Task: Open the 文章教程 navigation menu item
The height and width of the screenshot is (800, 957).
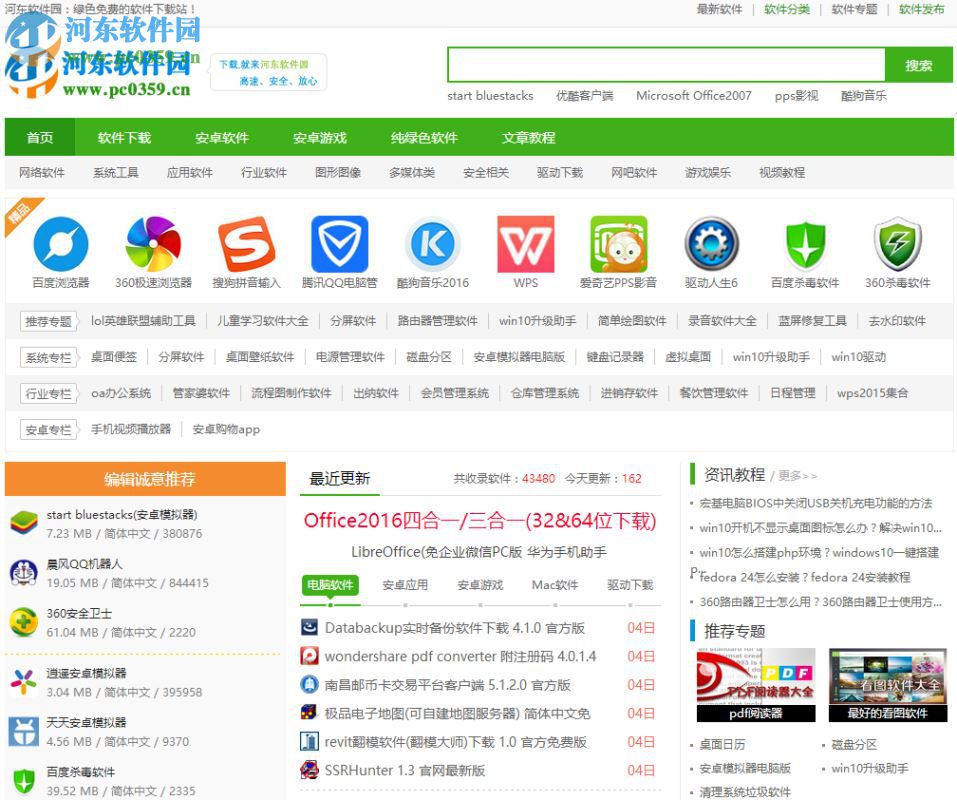Action: coord(527,137)
